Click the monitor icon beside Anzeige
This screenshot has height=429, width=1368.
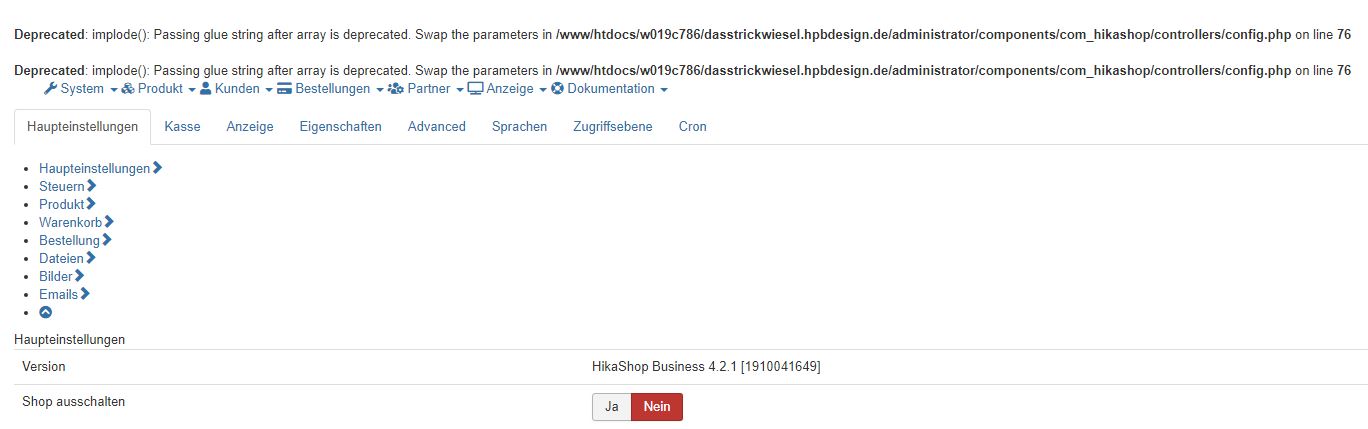tap(475, 89)
